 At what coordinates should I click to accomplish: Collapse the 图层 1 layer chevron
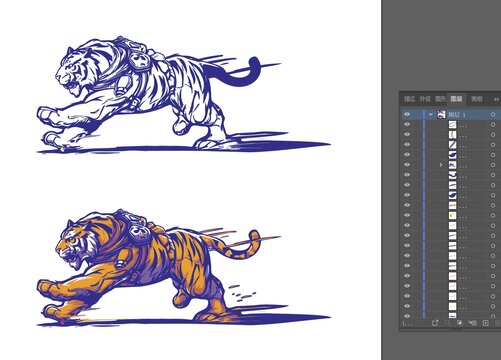[431, 114]
